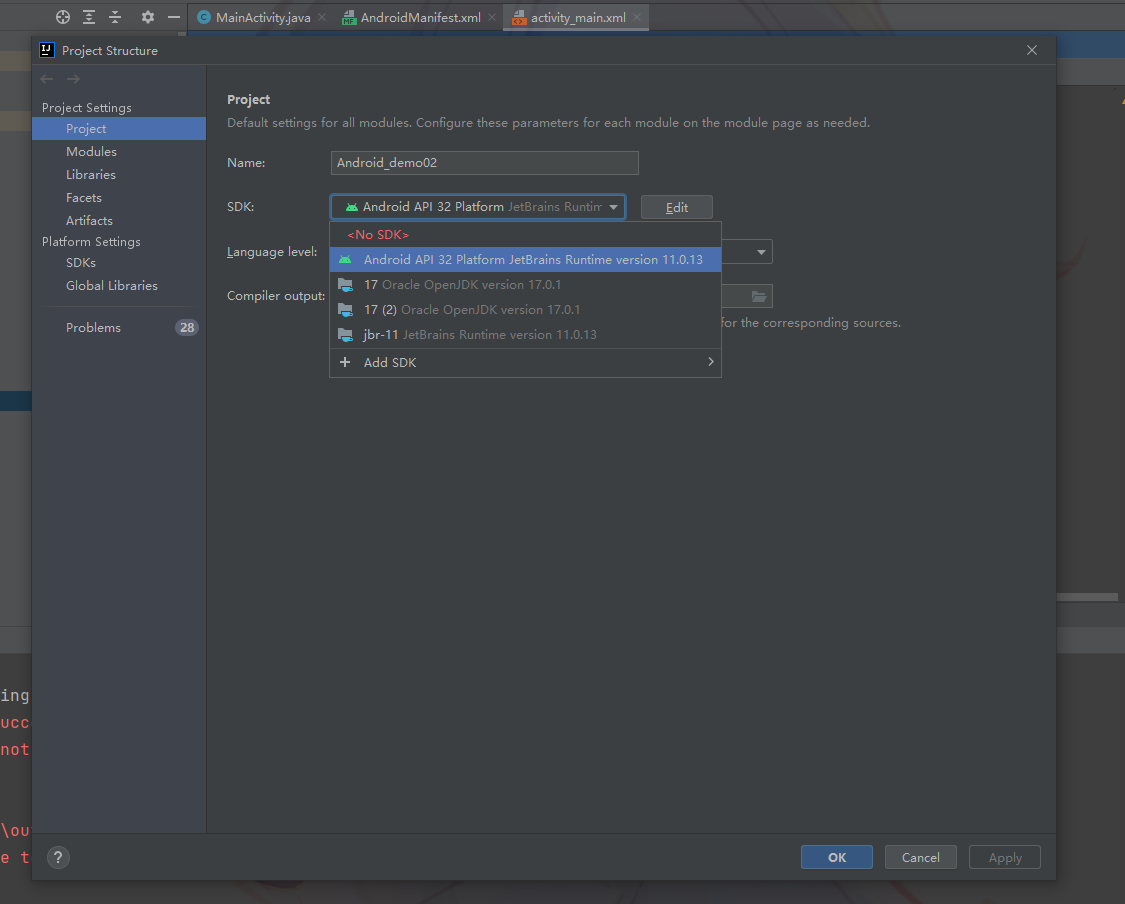
Task: Close the MainActivity.java tab with its X
Action: [x=322, y=17]
